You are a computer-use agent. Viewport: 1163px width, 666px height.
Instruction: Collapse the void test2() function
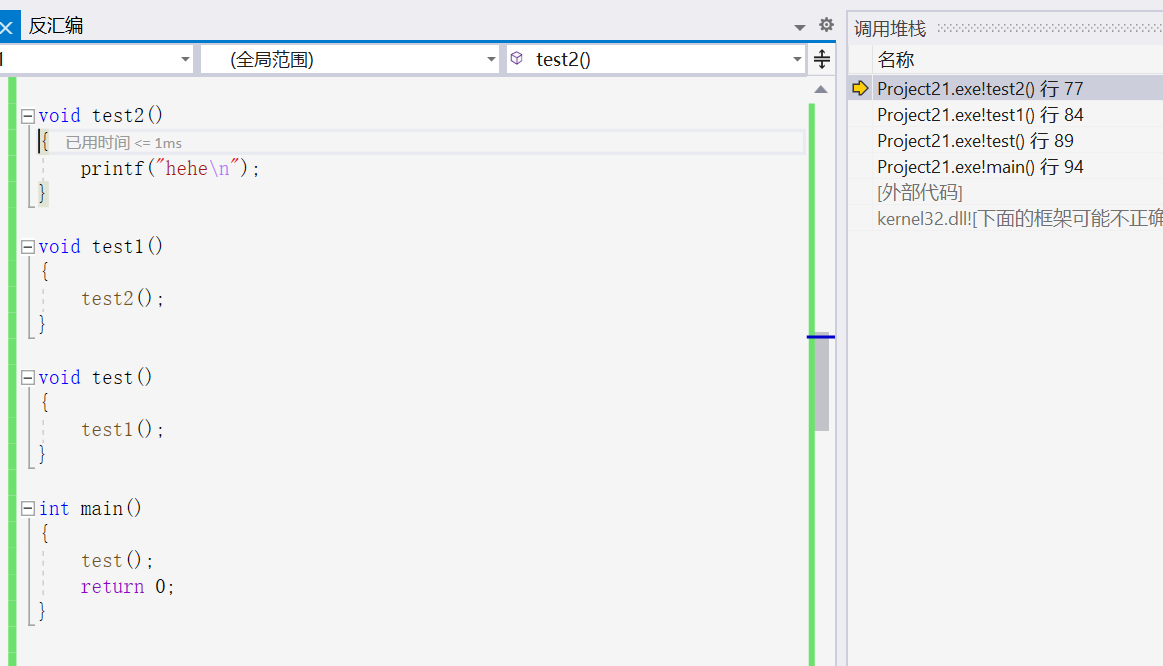point(28,116)
